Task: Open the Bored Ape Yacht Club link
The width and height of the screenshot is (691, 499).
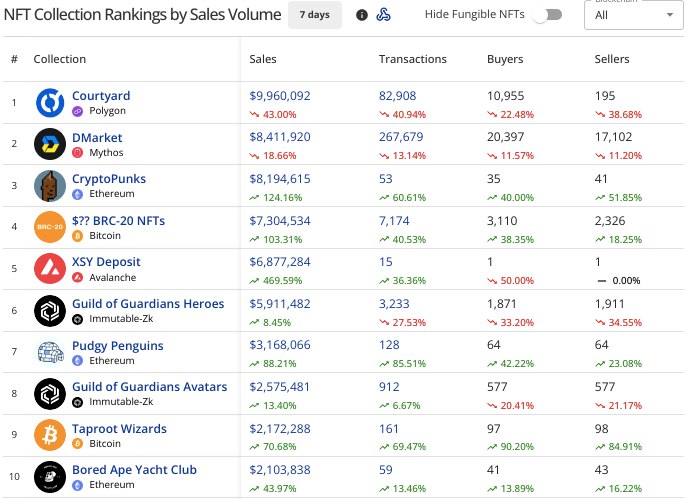Action: pos(134,470)
